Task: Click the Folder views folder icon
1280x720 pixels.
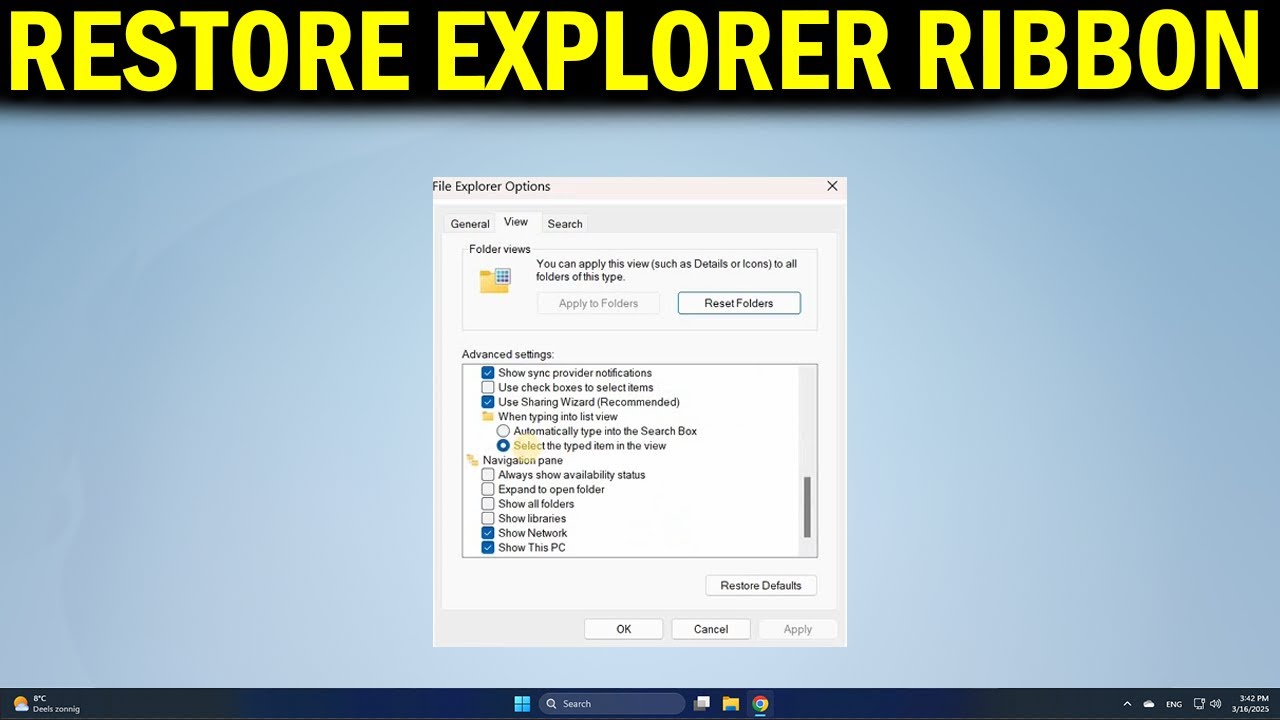Action: pos(495,280)
